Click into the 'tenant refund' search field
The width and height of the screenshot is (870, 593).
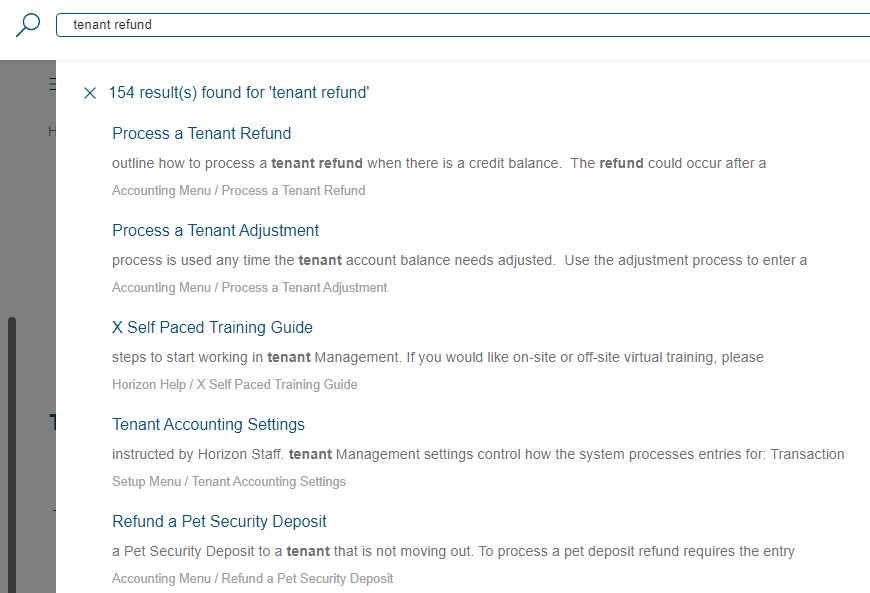460,25
